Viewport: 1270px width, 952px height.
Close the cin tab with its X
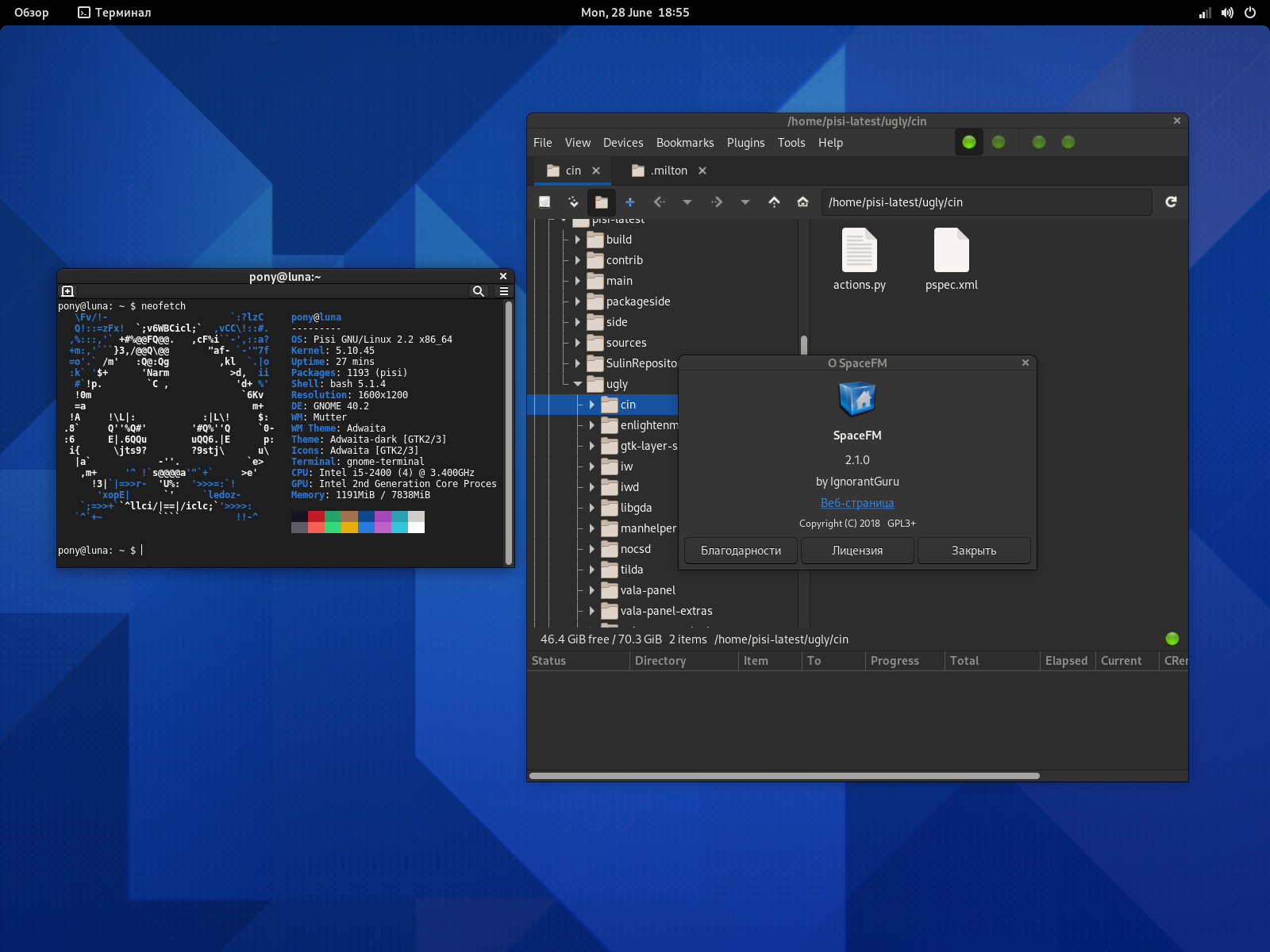click(596, 171)
